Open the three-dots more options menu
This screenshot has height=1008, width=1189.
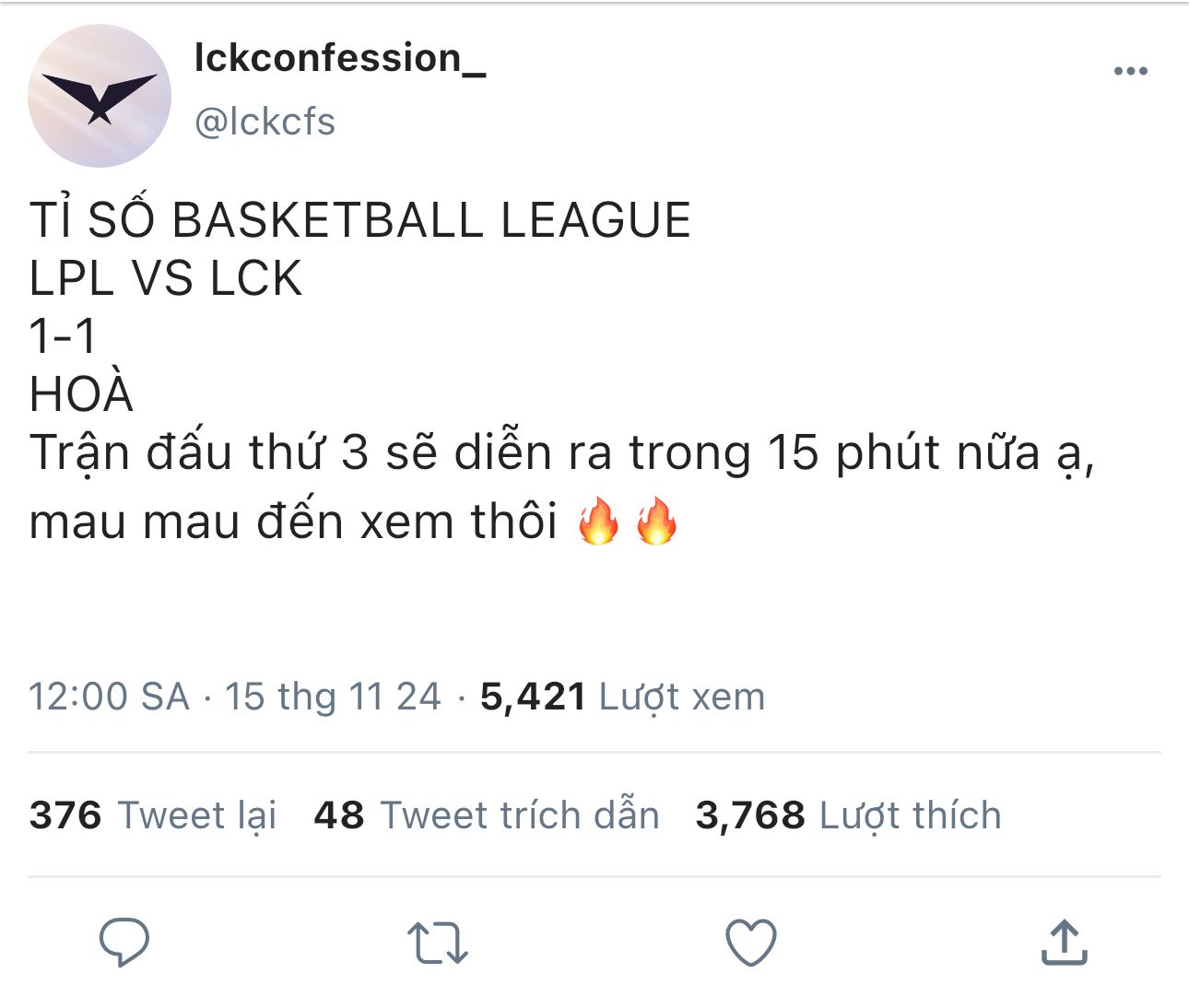pos(1130,71)
